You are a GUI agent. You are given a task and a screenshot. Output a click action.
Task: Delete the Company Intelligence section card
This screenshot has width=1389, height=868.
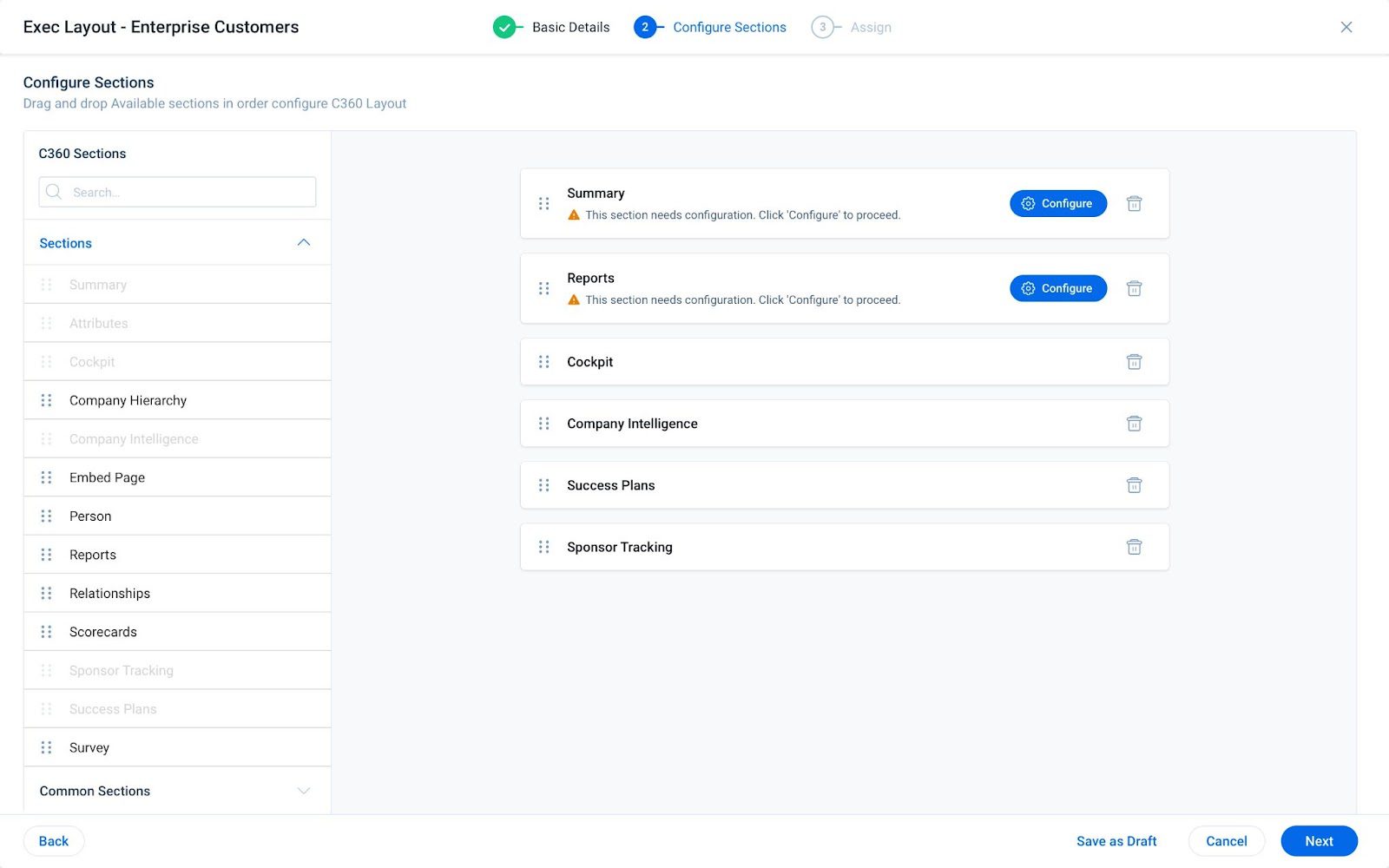(x=1134, y=424)
